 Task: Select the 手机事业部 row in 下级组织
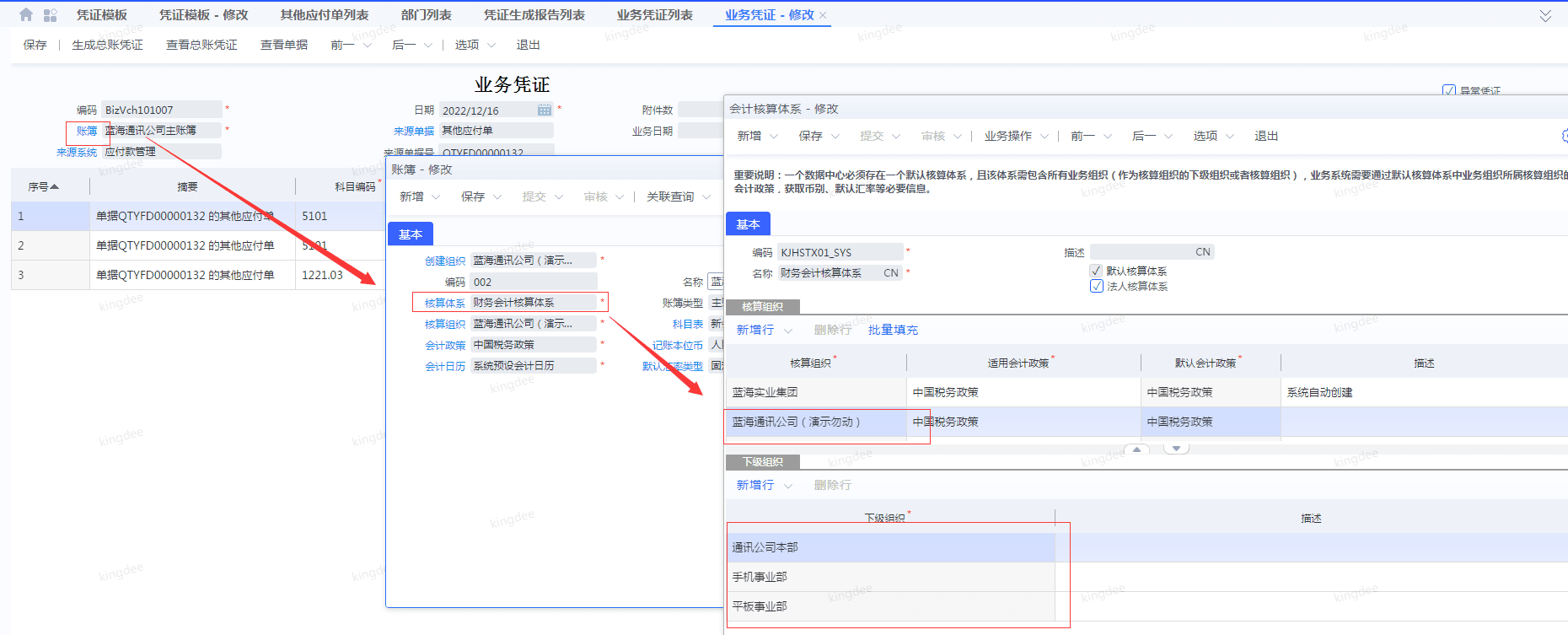[760, 577]
